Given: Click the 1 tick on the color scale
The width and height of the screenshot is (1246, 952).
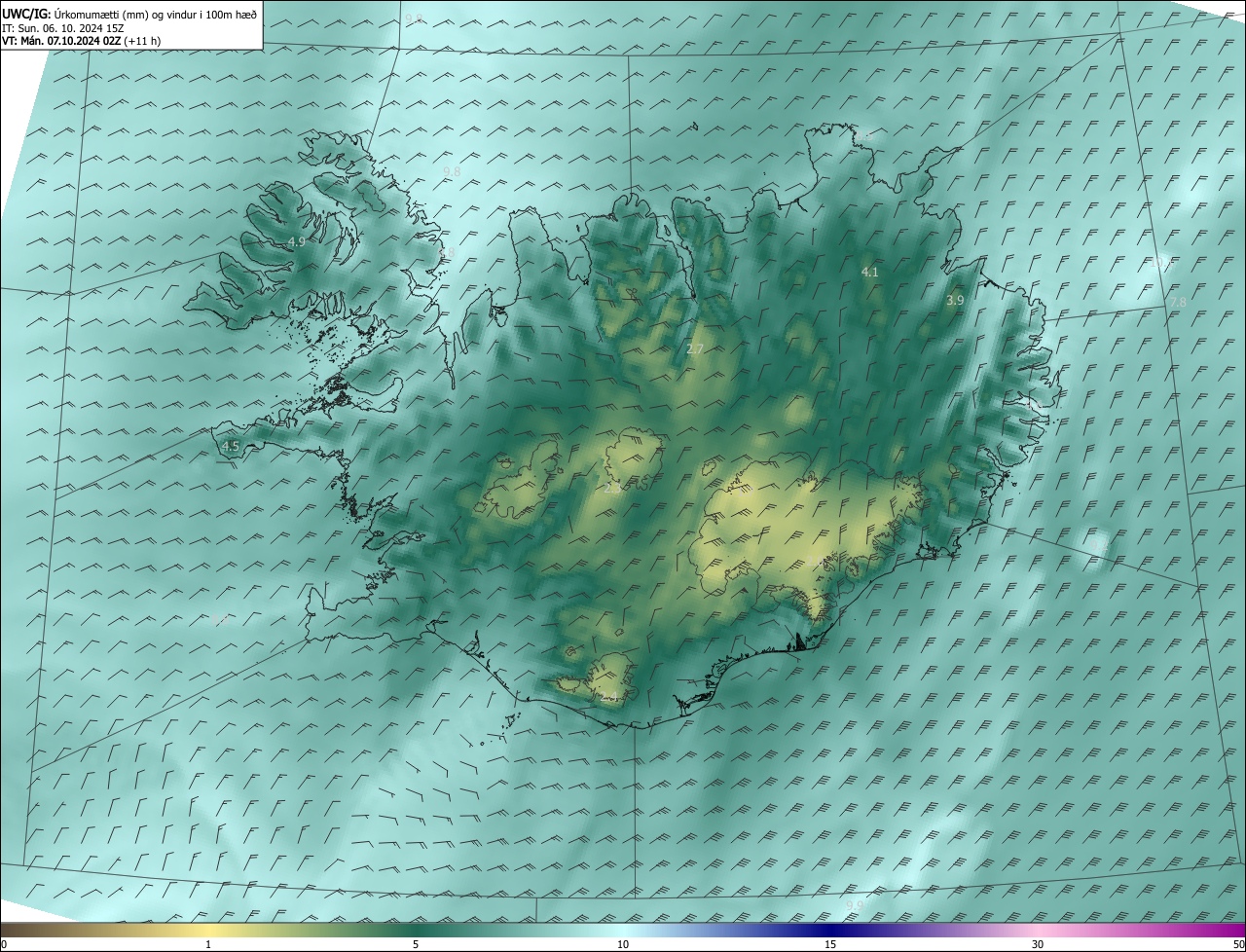Looking at the screenshot, I should [x=208, y=945].
